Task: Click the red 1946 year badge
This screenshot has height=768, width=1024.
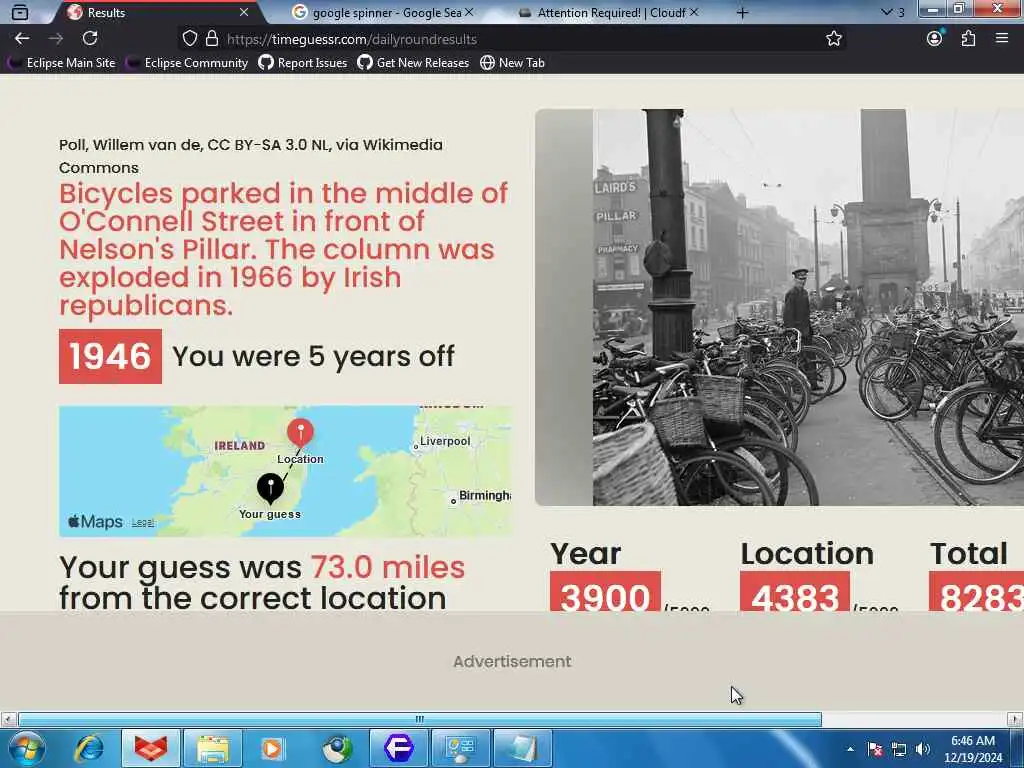Action: [x=110, y=357]
